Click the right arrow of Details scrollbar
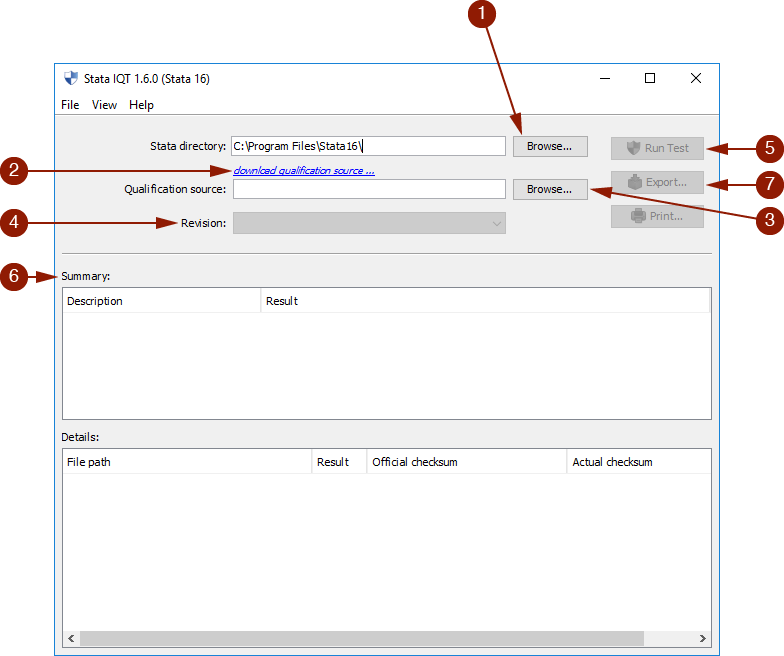 coord(702,638)
